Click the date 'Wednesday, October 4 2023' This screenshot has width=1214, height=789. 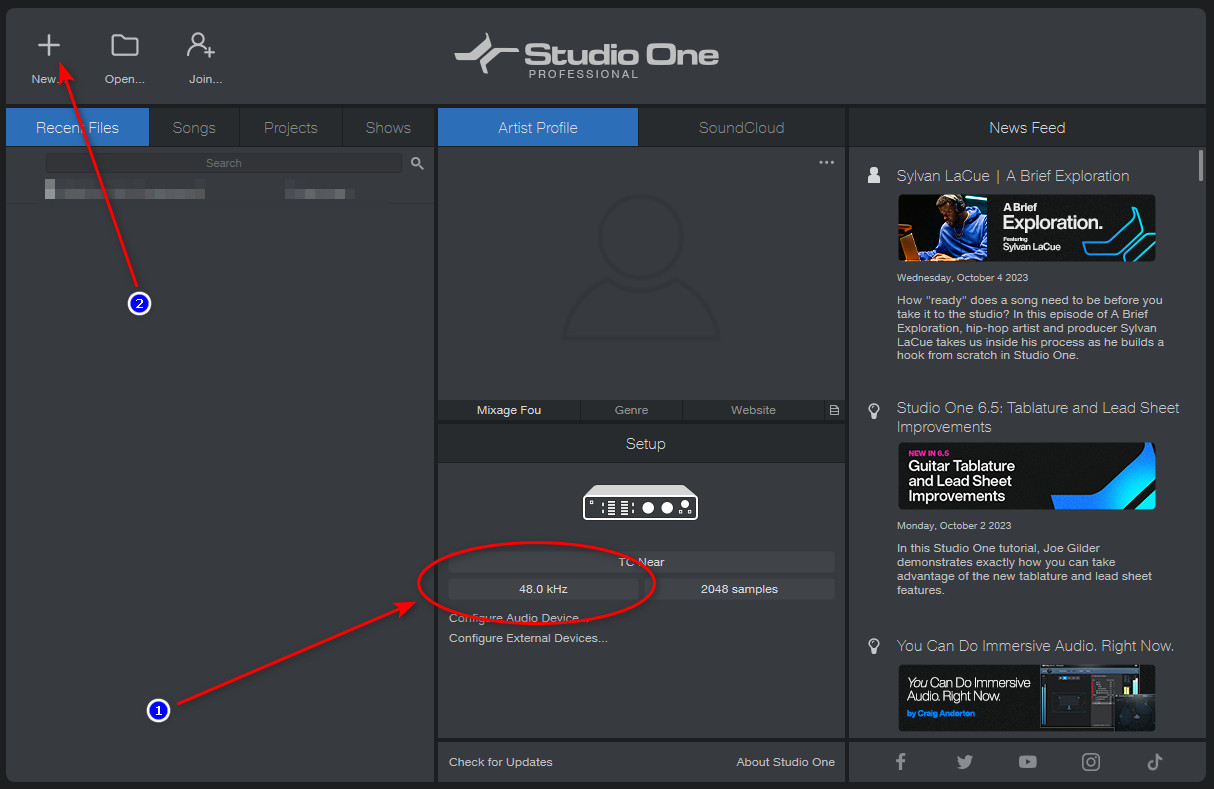(962, 277)
